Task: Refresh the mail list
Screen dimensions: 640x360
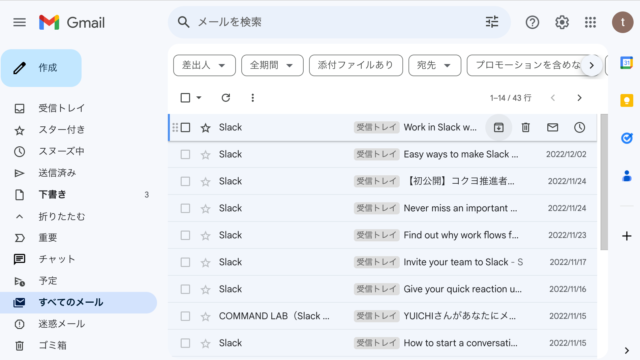Action: click(x=226, y=98)
